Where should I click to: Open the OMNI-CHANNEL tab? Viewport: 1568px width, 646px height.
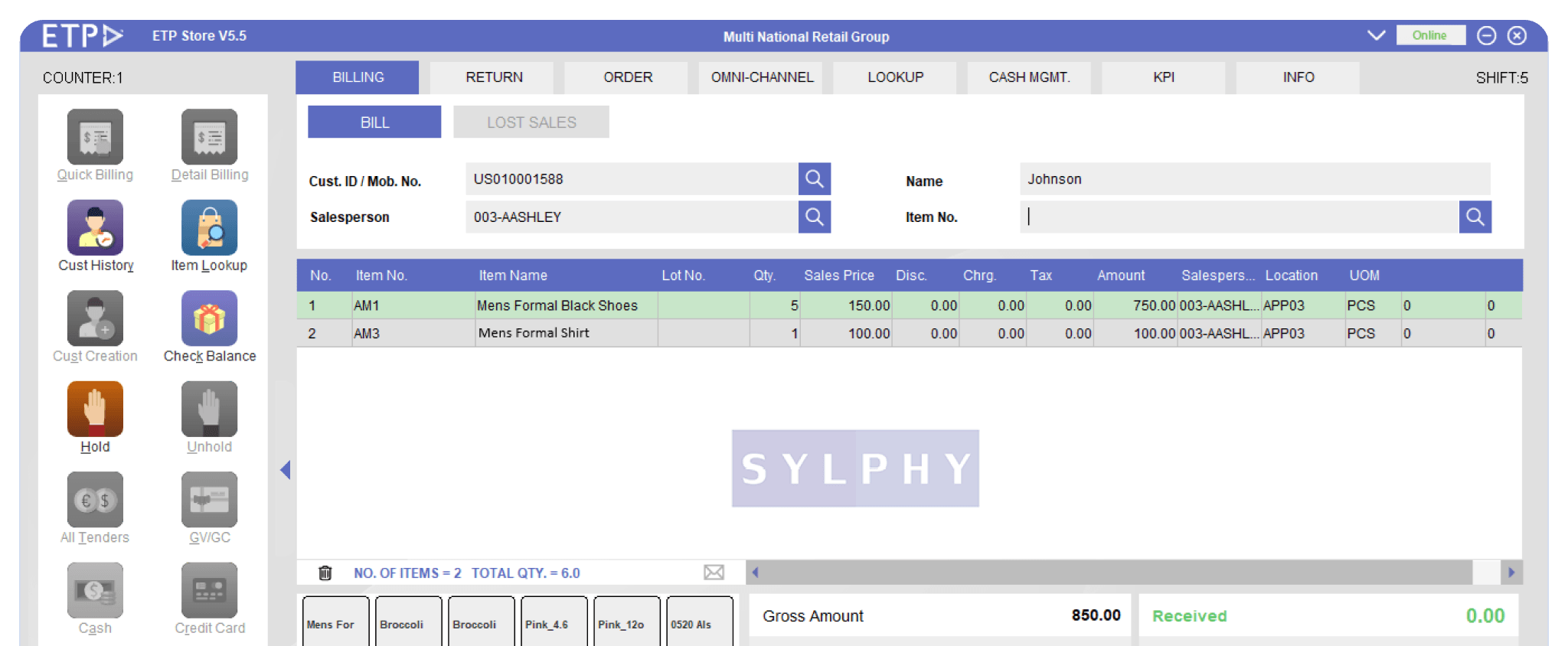tap(762, 77)
